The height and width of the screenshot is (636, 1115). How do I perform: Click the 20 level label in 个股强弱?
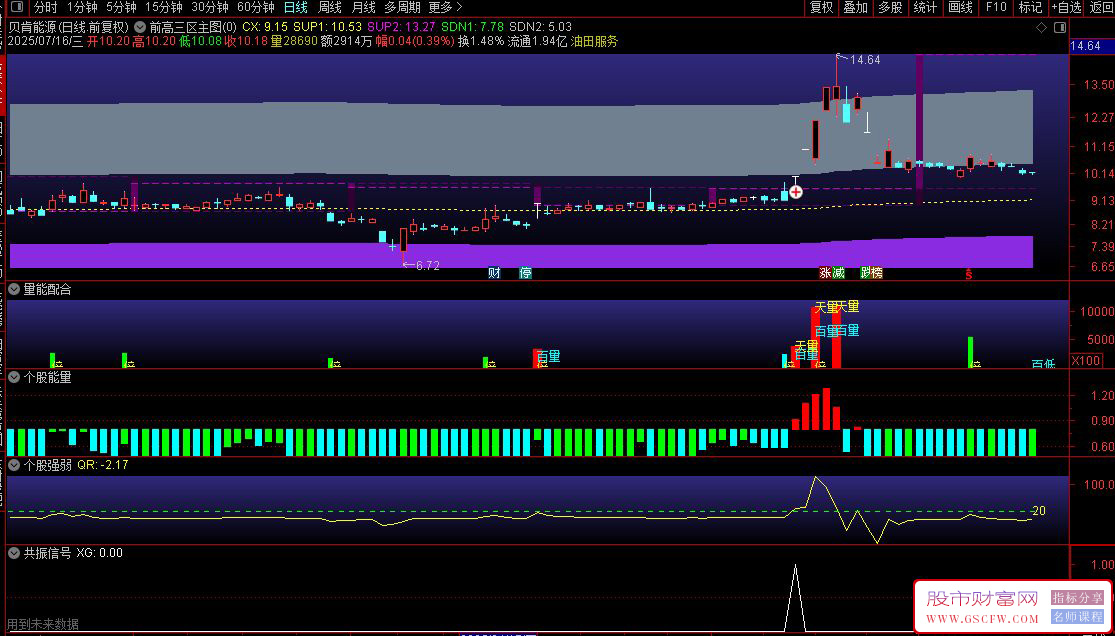pyautogui.click(x=1038, y=510)
